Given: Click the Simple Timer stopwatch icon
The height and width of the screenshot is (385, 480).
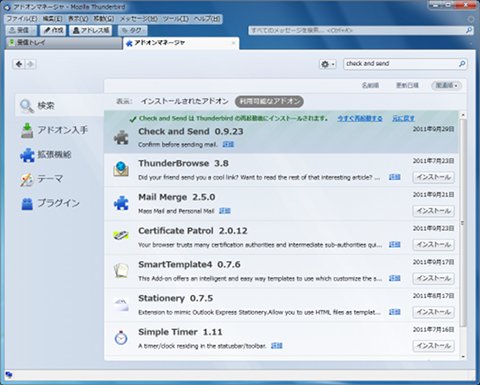Looking at the screenshot, I should [x=121, y=337].
